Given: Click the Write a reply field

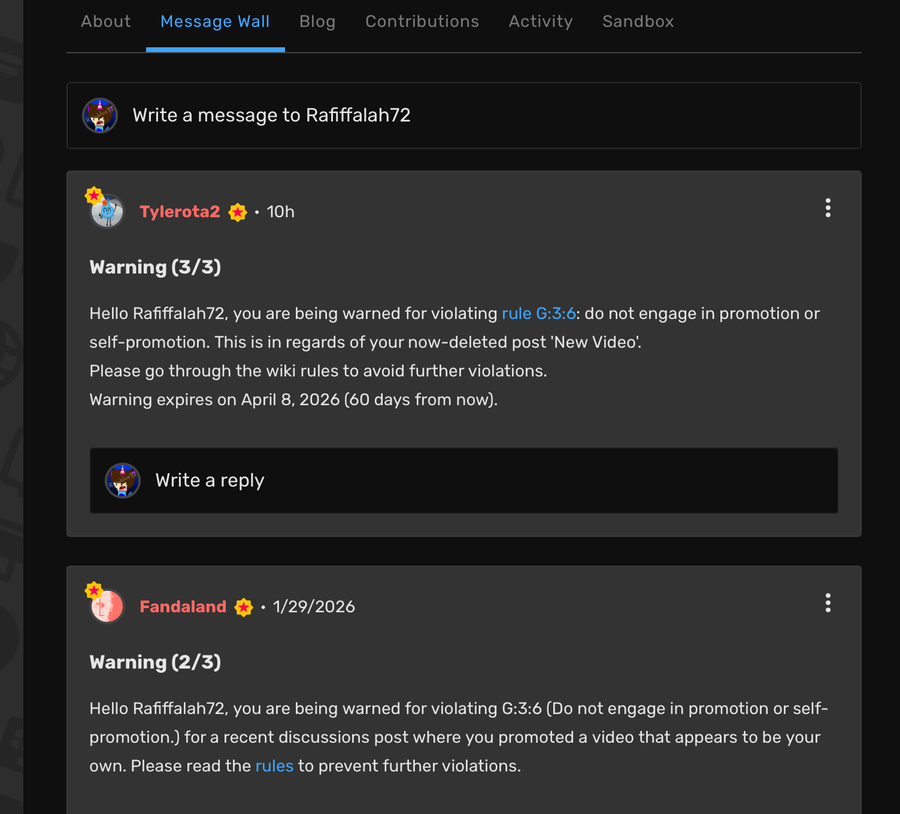Looking at the screenshot, I should (x=480, y=481).
